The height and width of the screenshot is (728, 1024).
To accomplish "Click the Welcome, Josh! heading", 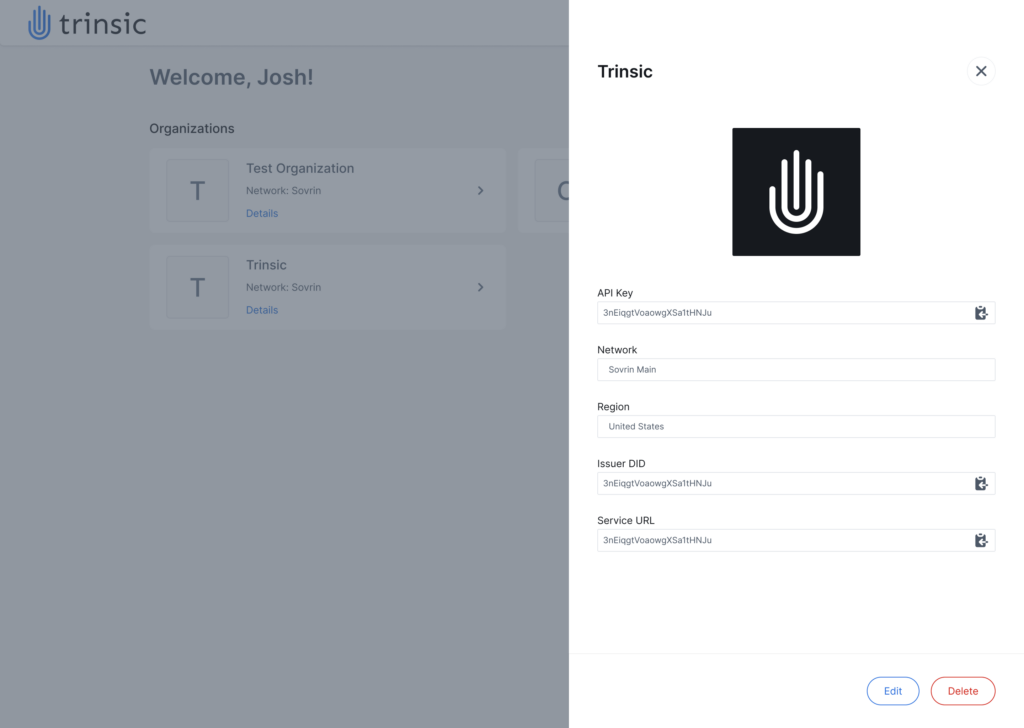I will tap(231, 77).
